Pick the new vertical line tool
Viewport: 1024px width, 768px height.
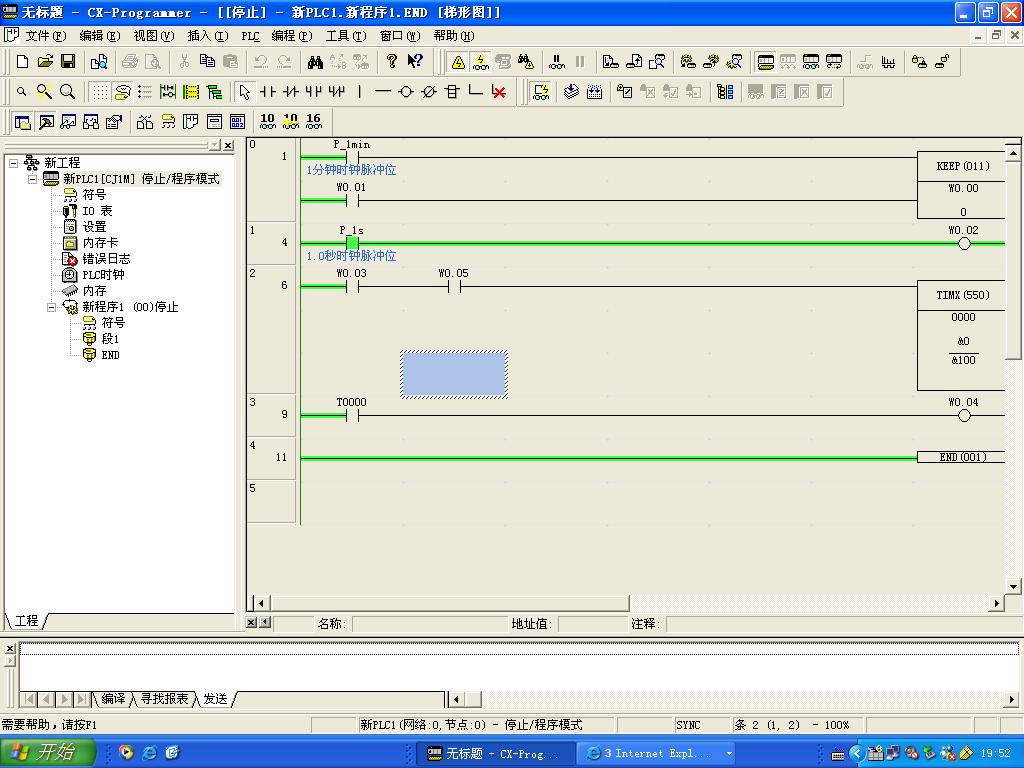point(360,92)
